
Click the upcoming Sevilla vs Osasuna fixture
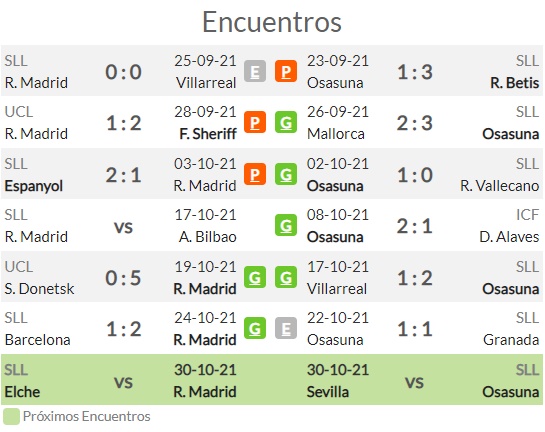point(423,381)
